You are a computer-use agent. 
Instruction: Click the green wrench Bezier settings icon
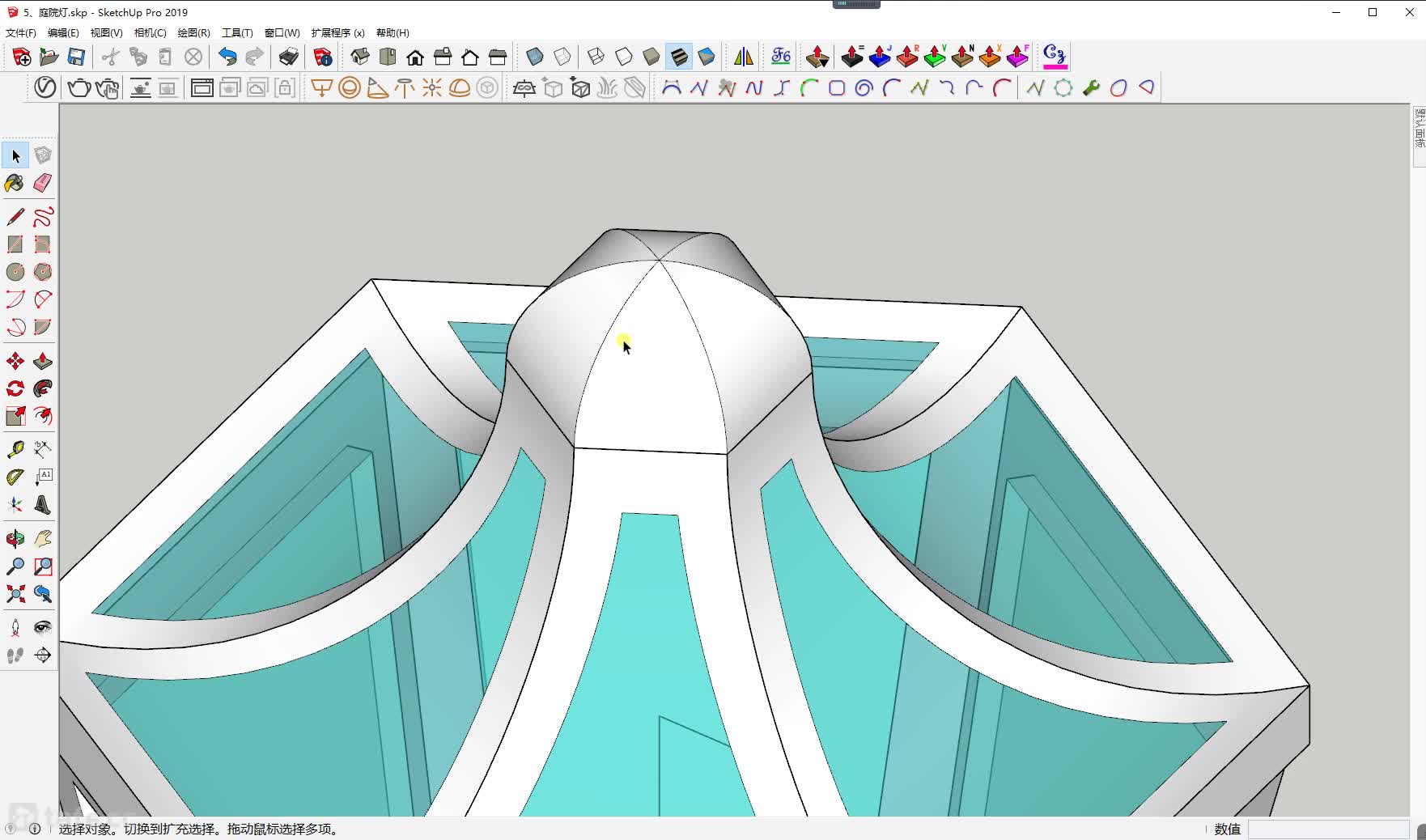pyautogui.click(x=1091, y=87)
